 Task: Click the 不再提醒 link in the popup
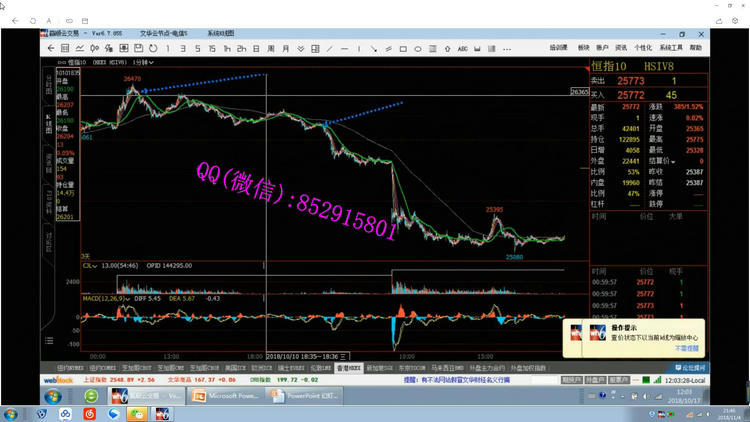[684, 349]
